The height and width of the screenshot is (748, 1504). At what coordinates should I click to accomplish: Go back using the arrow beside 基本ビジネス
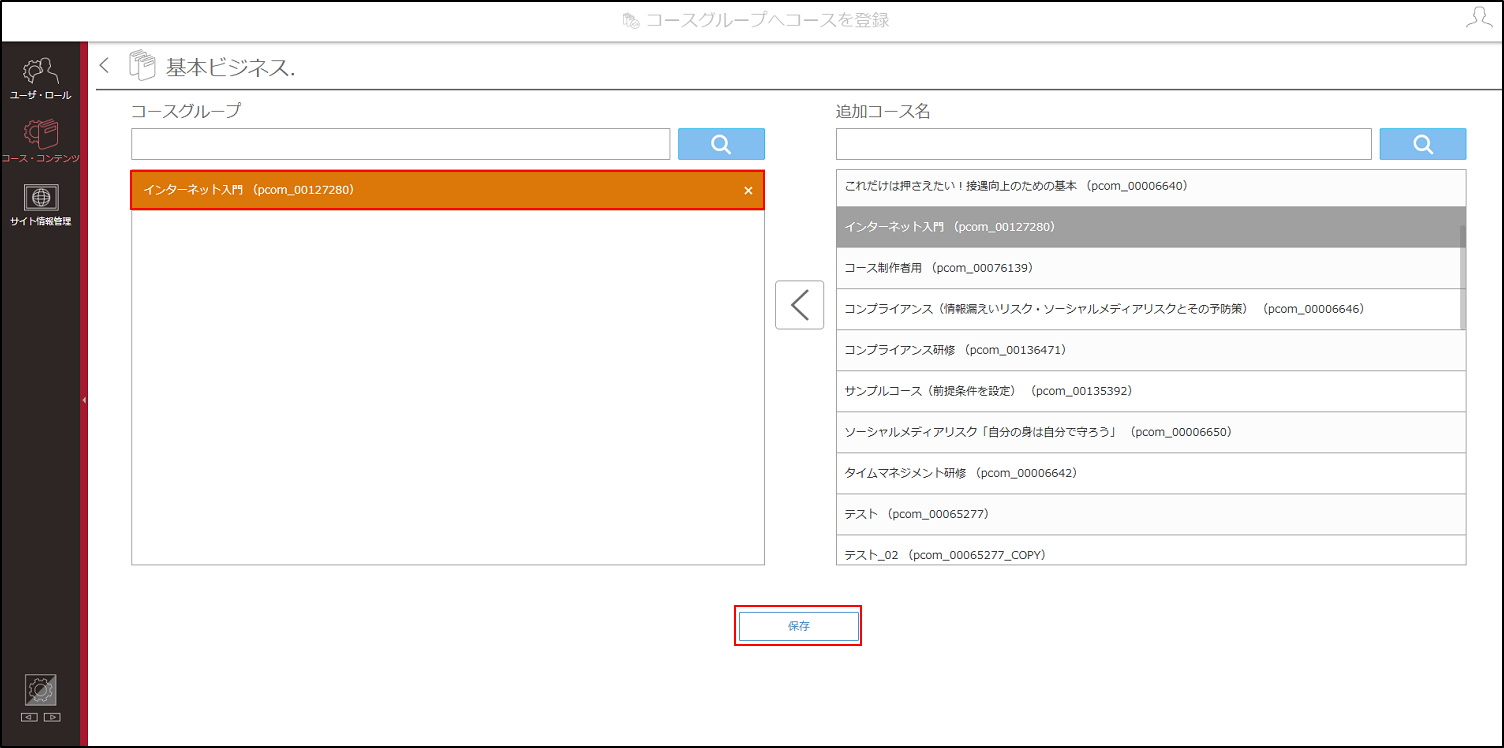click(x=104, y=66)
